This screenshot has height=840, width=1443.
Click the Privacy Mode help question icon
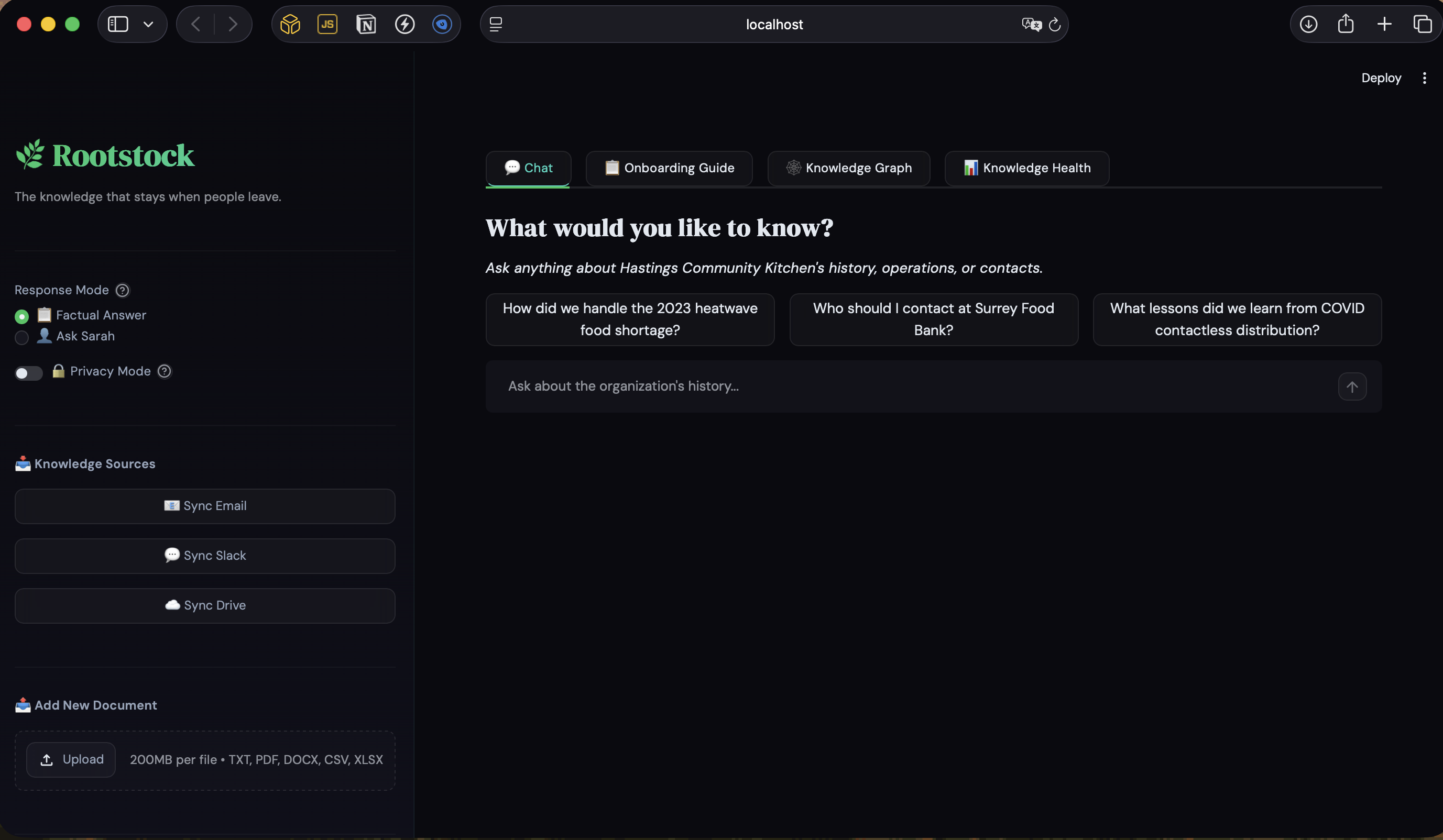tap(165, 371)
